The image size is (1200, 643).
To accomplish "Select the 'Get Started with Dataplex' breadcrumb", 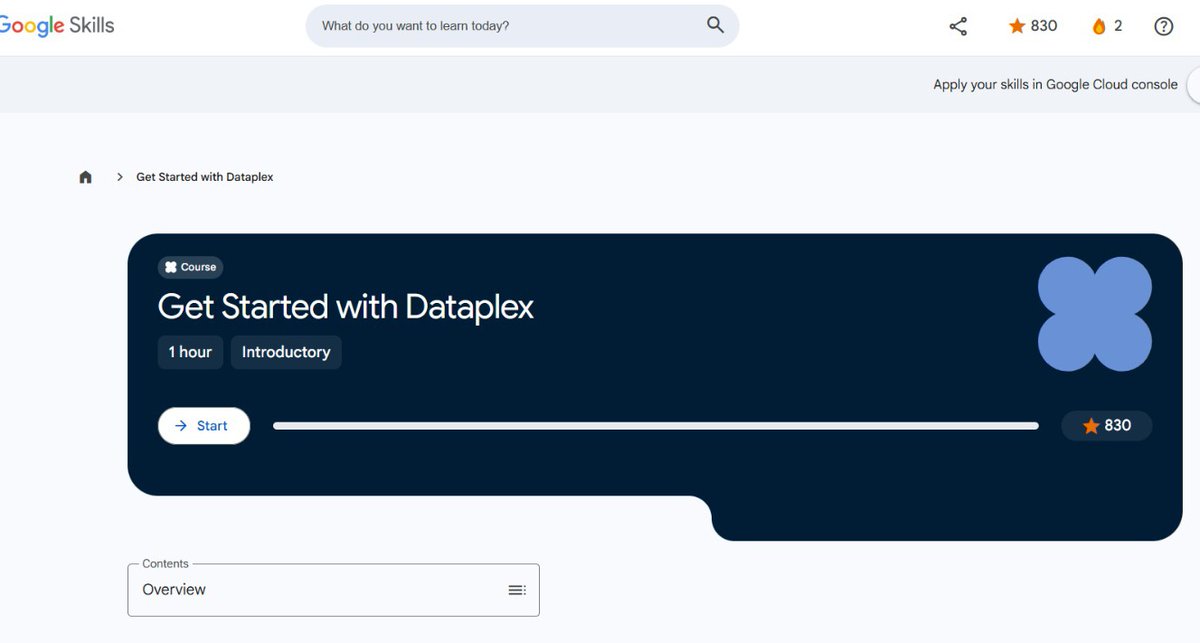I will (205, 177).
